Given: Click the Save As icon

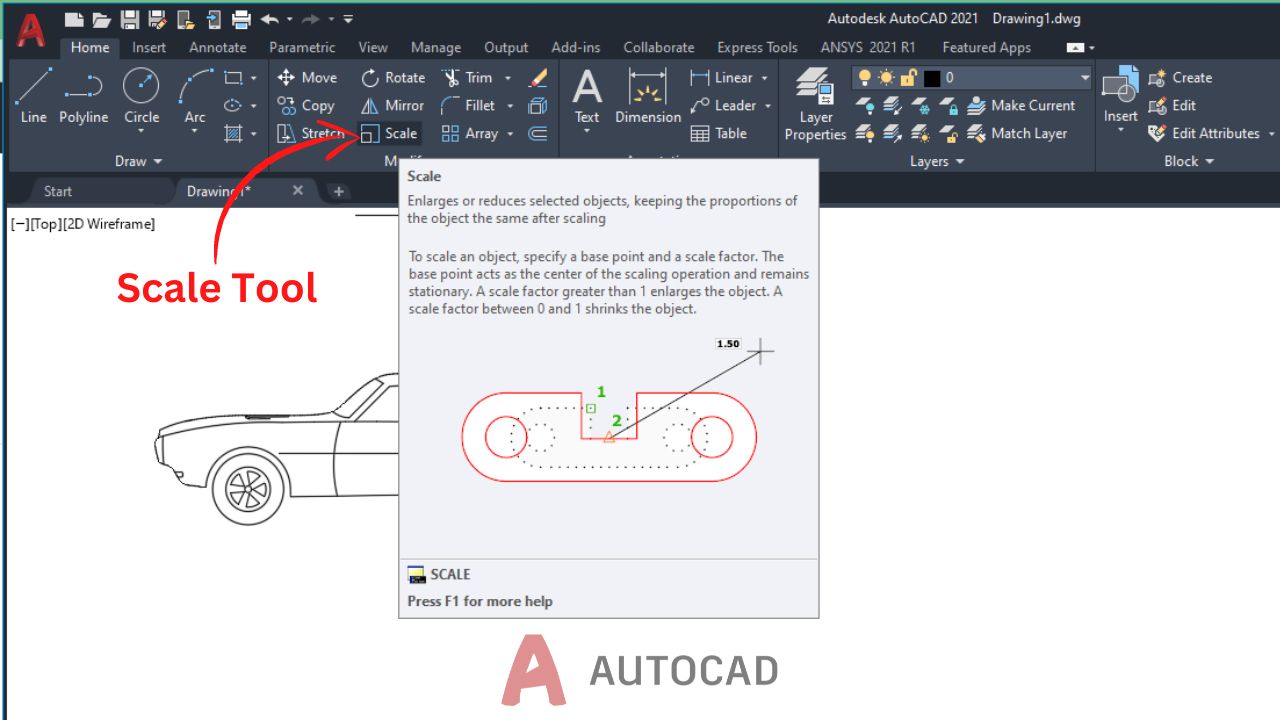Looking at the screenshot, I should (158, 19).
